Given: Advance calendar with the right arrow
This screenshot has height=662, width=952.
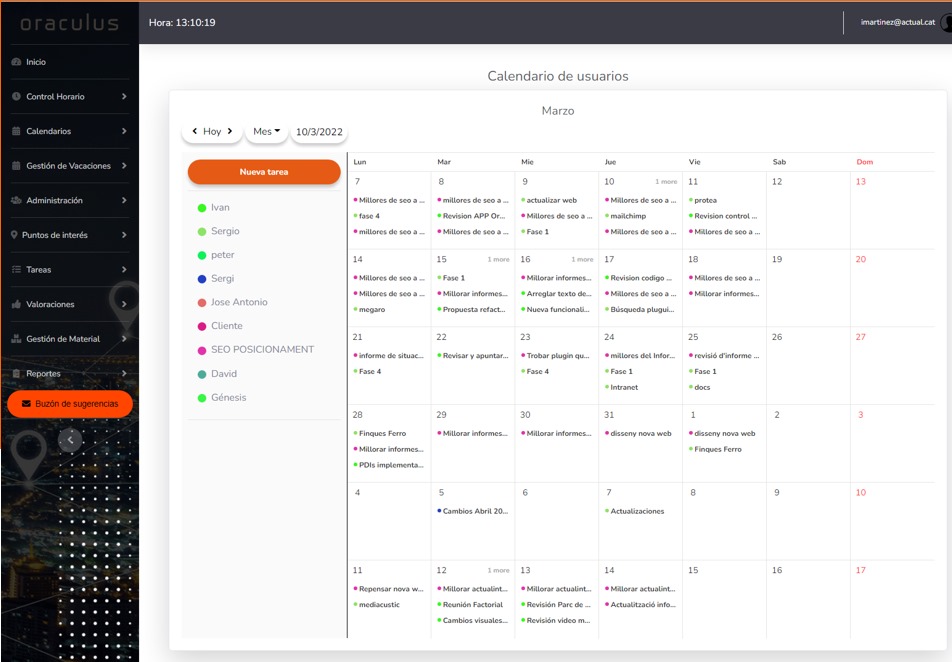Looking at the screenshot, I should coord(230,131).
